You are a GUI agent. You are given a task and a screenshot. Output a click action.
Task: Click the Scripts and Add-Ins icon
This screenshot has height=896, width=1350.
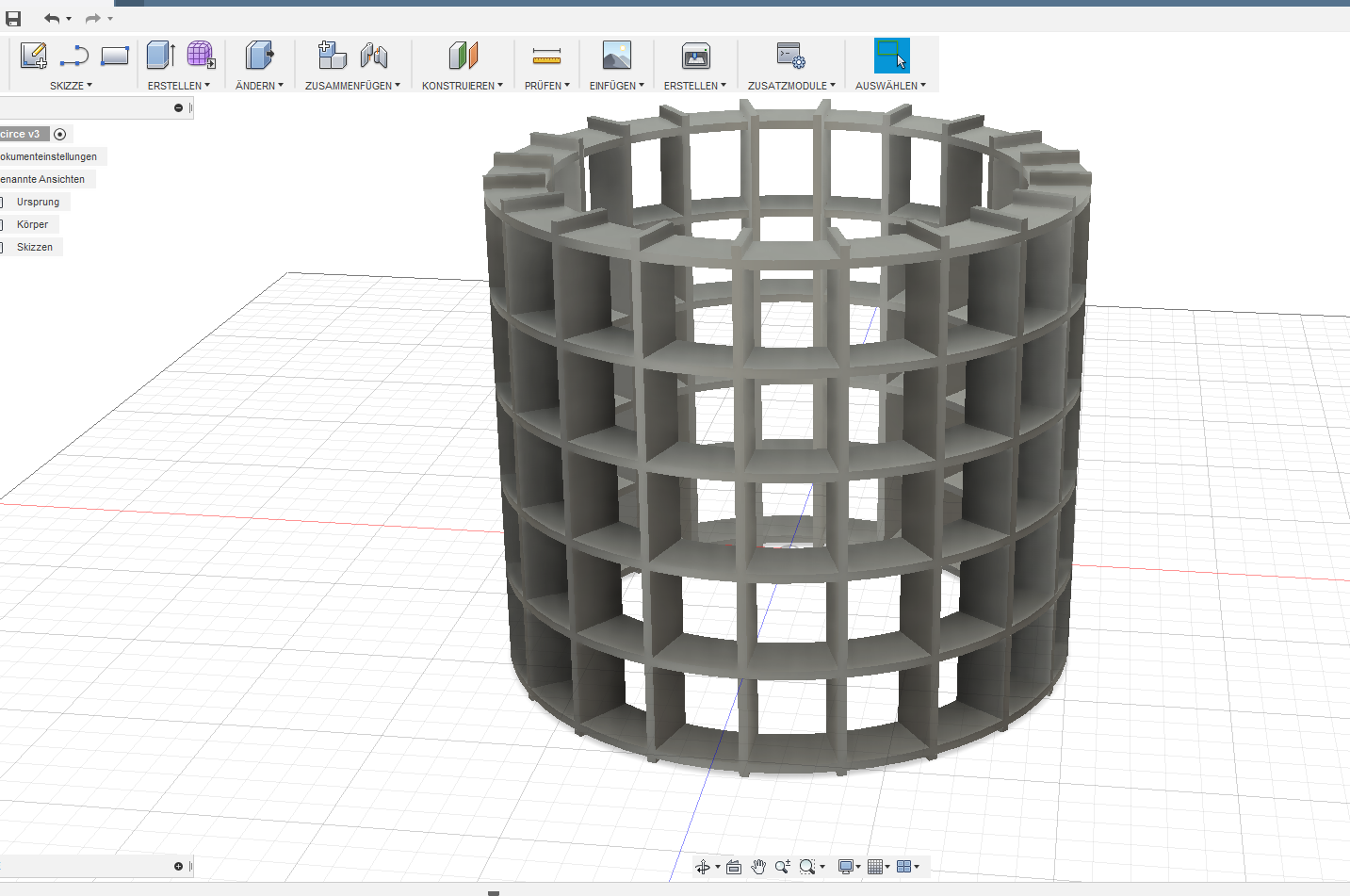pyautogui.click(x=790, y=57)
